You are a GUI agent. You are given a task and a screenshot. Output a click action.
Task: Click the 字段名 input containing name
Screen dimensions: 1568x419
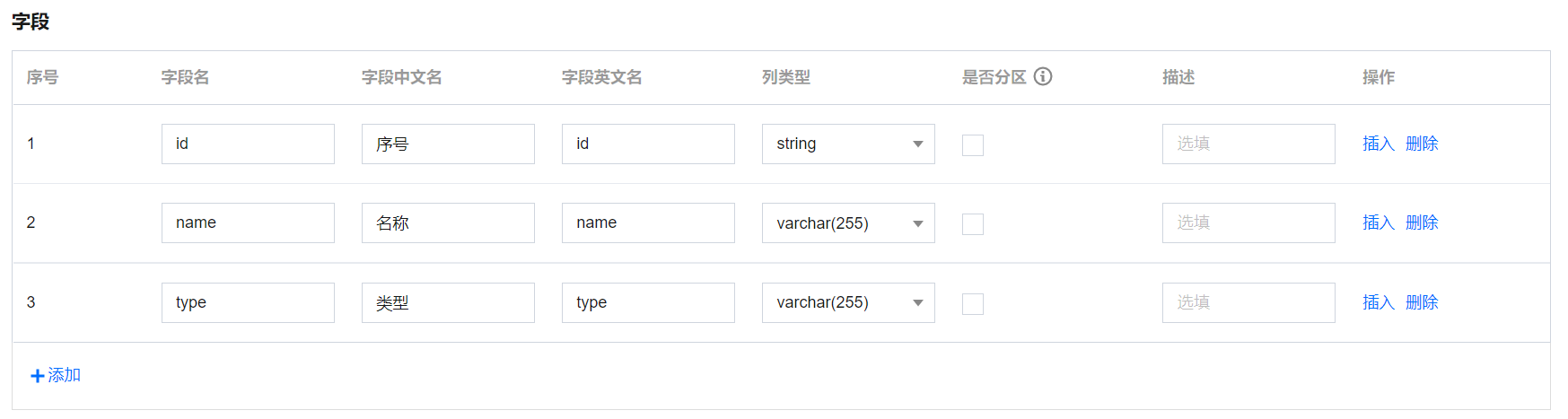[248, 223]
